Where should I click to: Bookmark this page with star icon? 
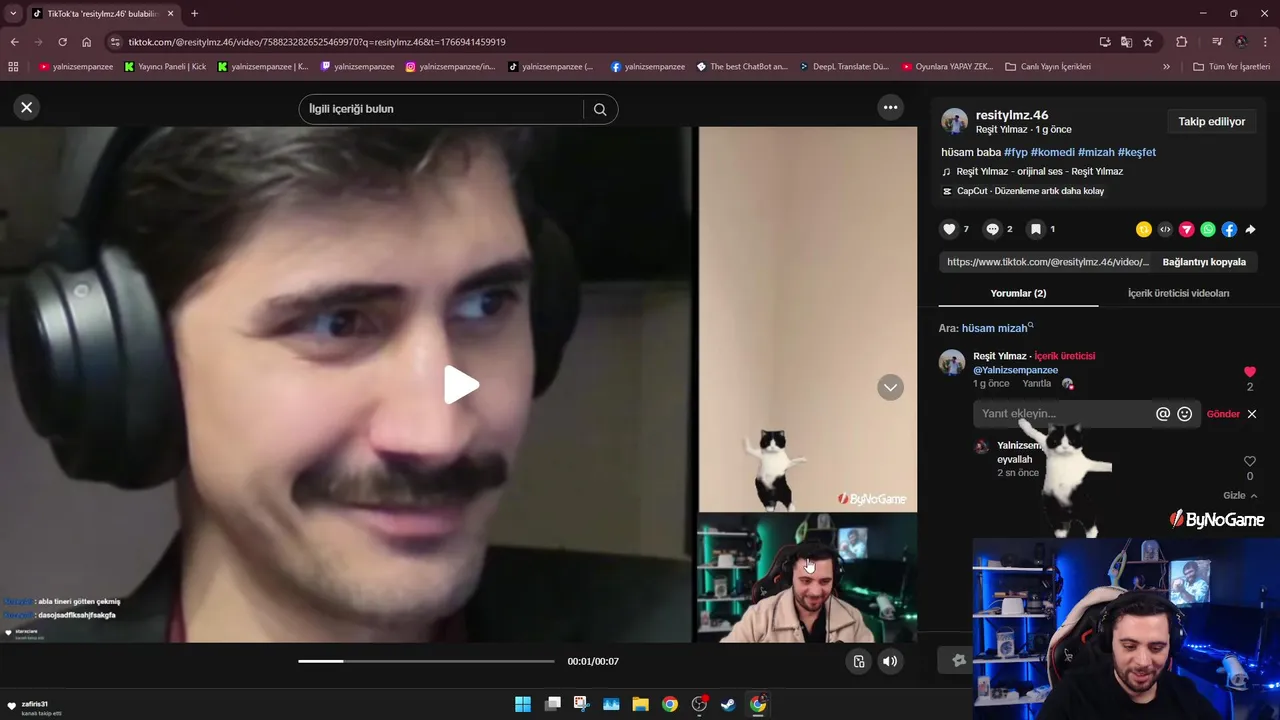pos(1148,42)
